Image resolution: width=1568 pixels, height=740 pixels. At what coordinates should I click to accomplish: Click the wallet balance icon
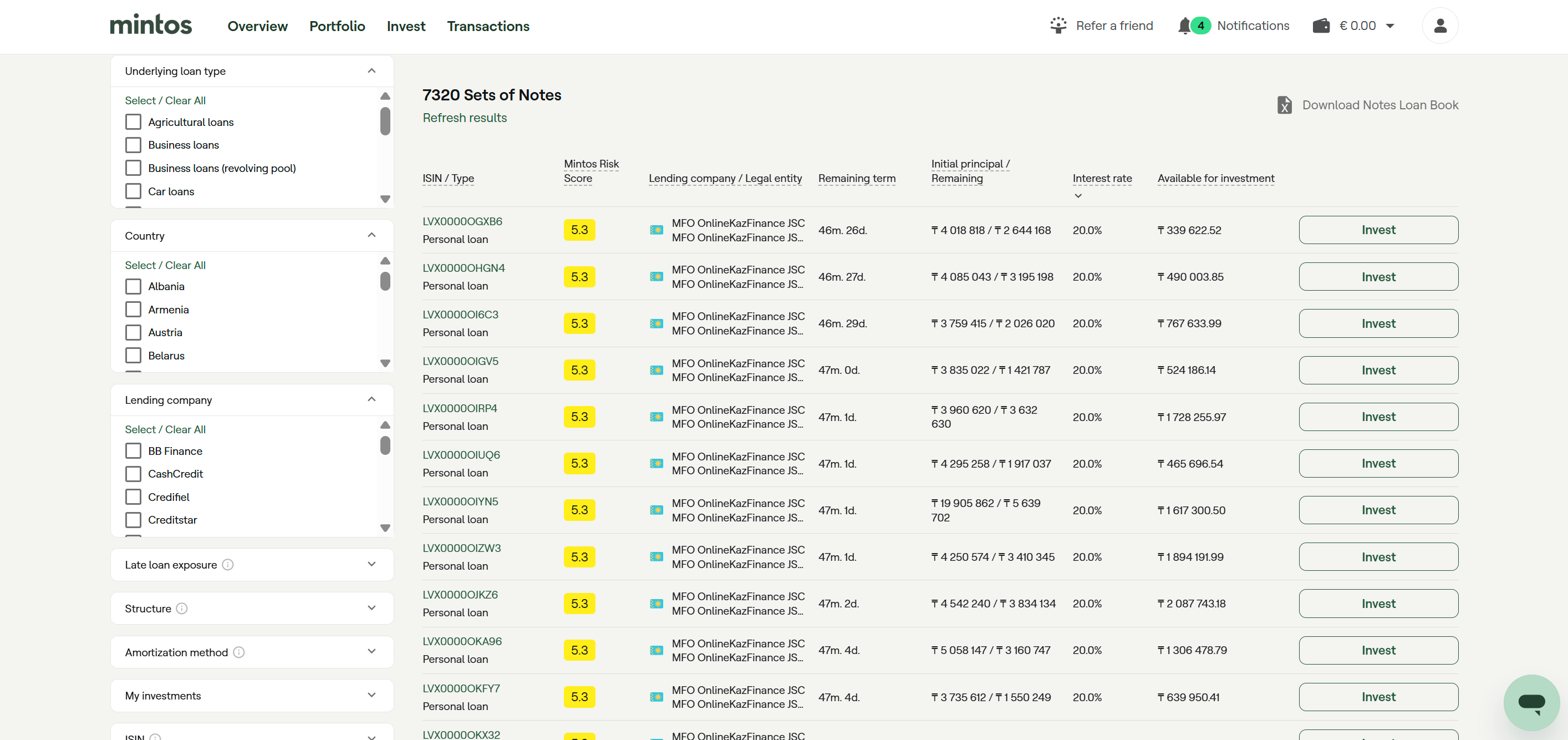click(x=1321, y=26)
